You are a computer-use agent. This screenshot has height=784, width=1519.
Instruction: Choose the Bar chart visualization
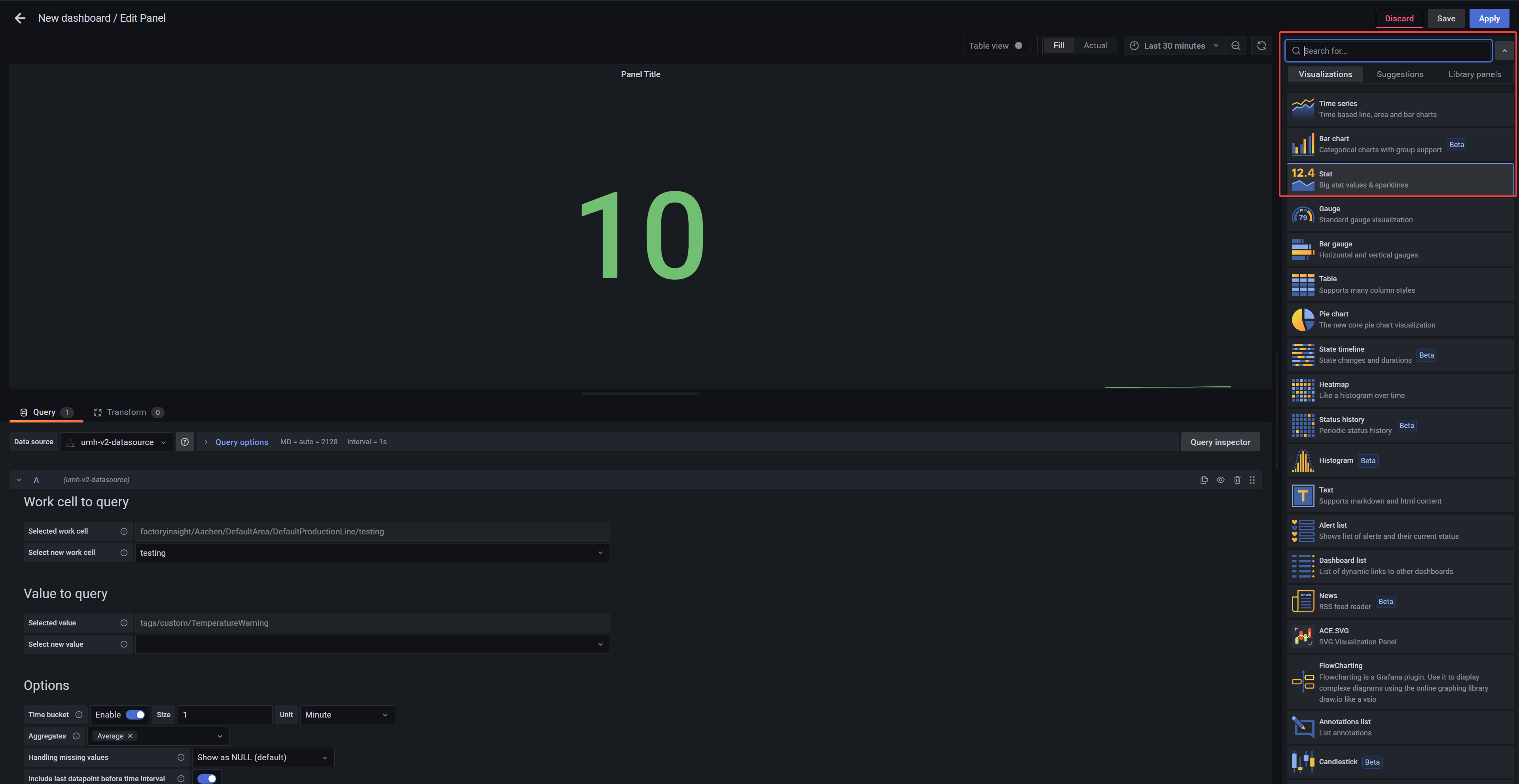[x=1400, y=144]
